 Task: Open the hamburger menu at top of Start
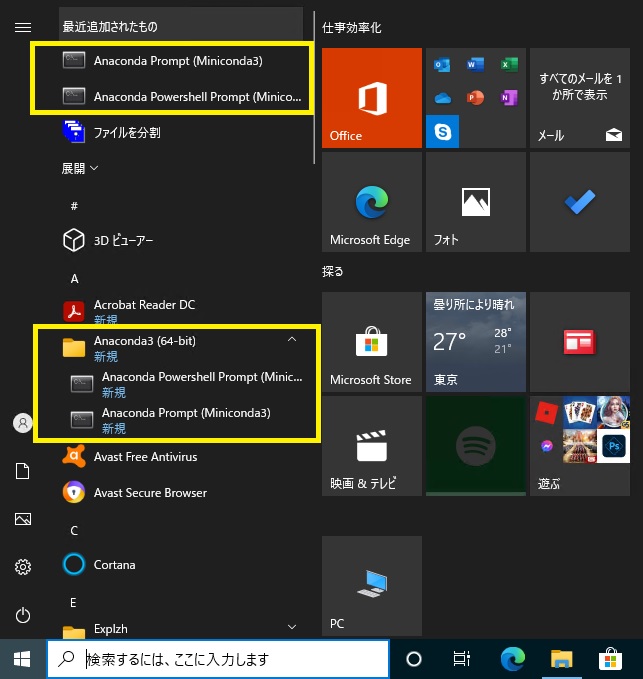23,28
